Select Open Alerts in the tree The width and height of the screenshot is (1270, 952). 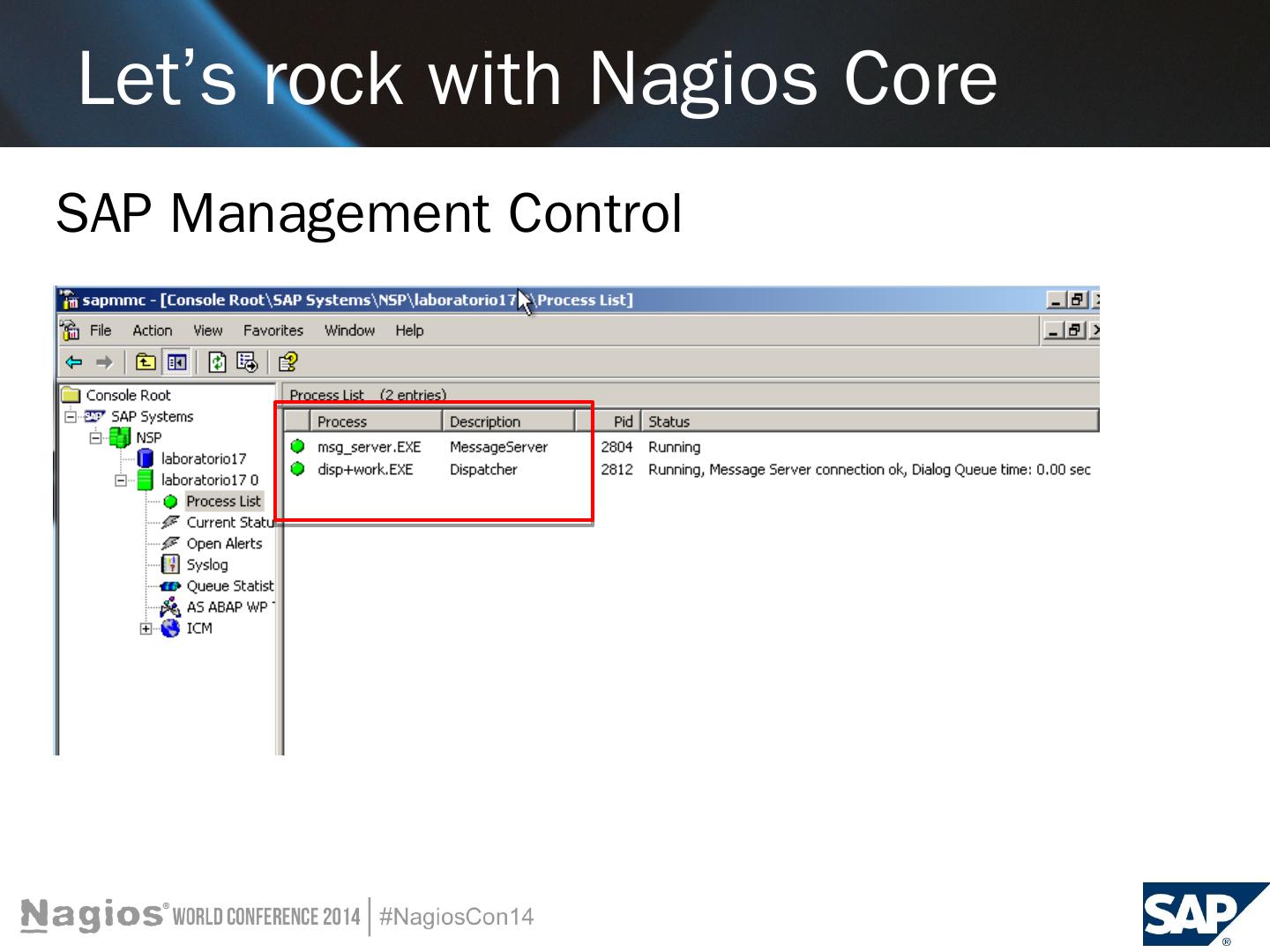pos(224,544)
